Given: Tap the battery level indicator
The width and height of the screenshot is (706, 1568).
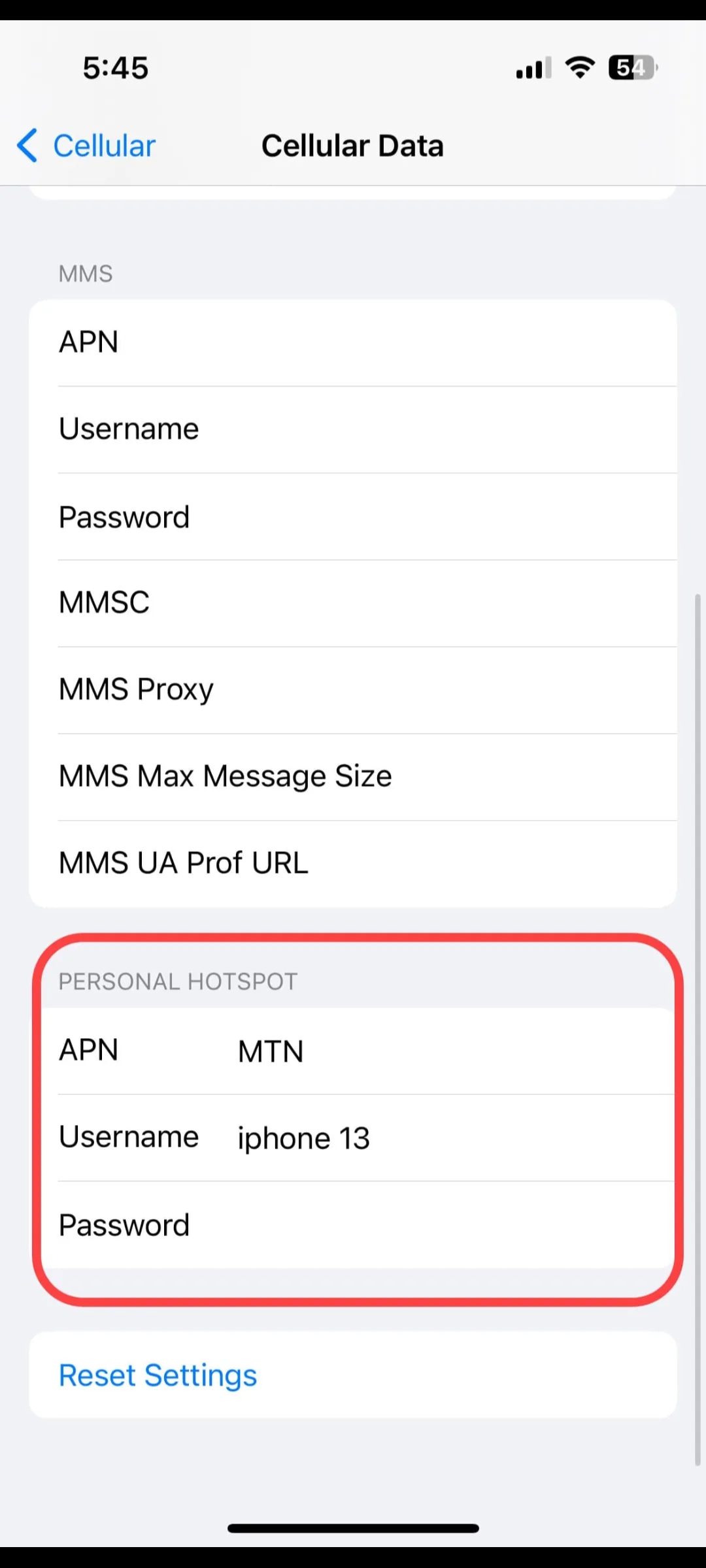Looking at the screenshot, I should click(x=633, y=67).
